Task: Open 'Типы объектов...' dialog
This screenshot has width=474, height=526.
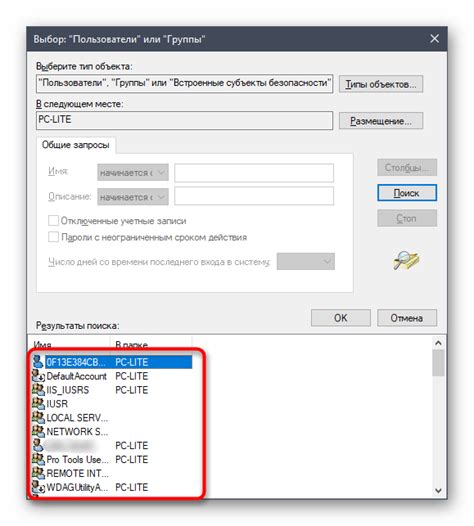Action: pos(381,84)
